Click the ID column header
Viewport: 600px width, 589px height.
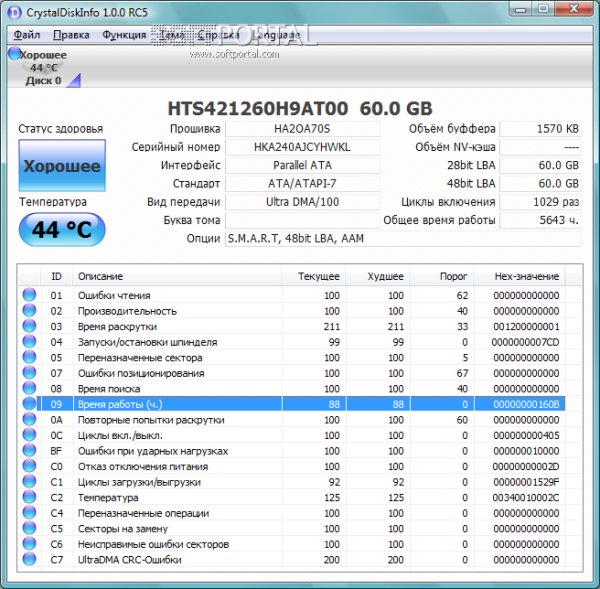tap(56, 276)
